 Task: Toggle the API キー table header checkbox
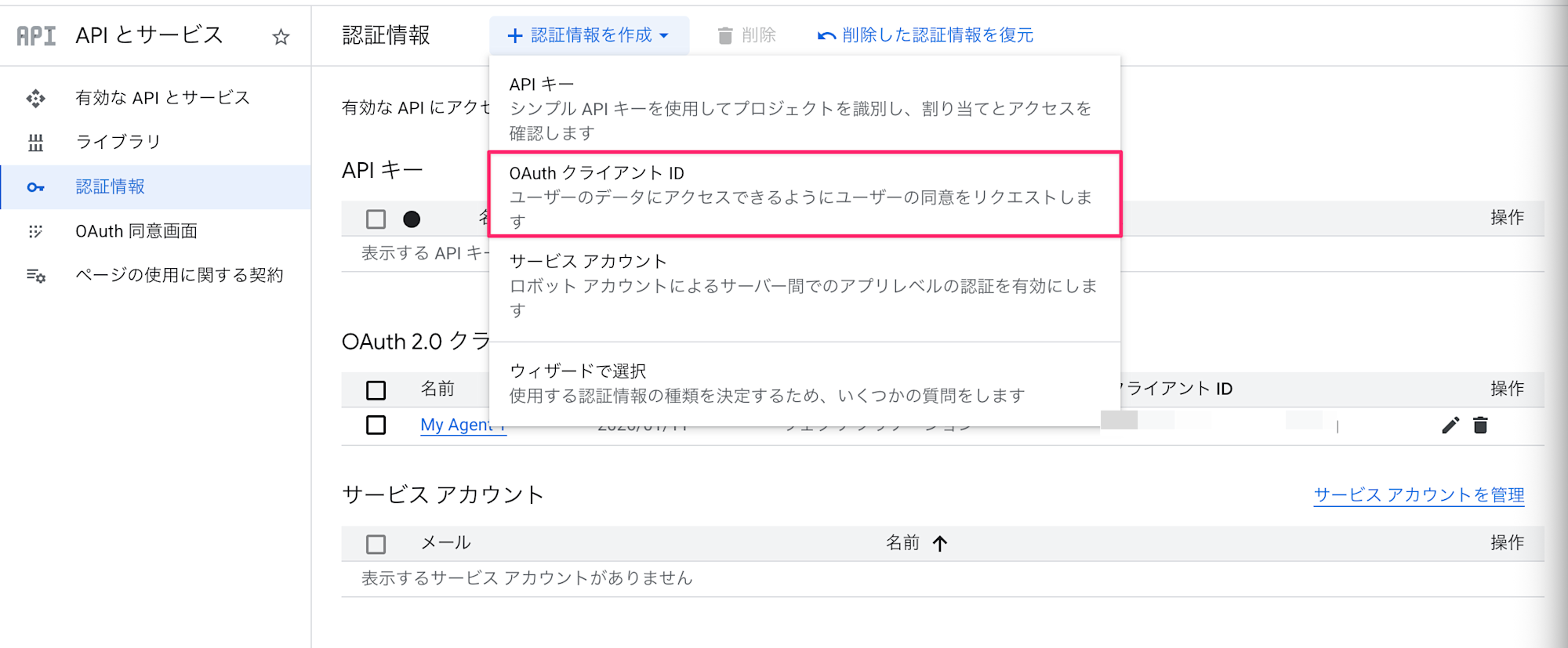tap(376, 219)
